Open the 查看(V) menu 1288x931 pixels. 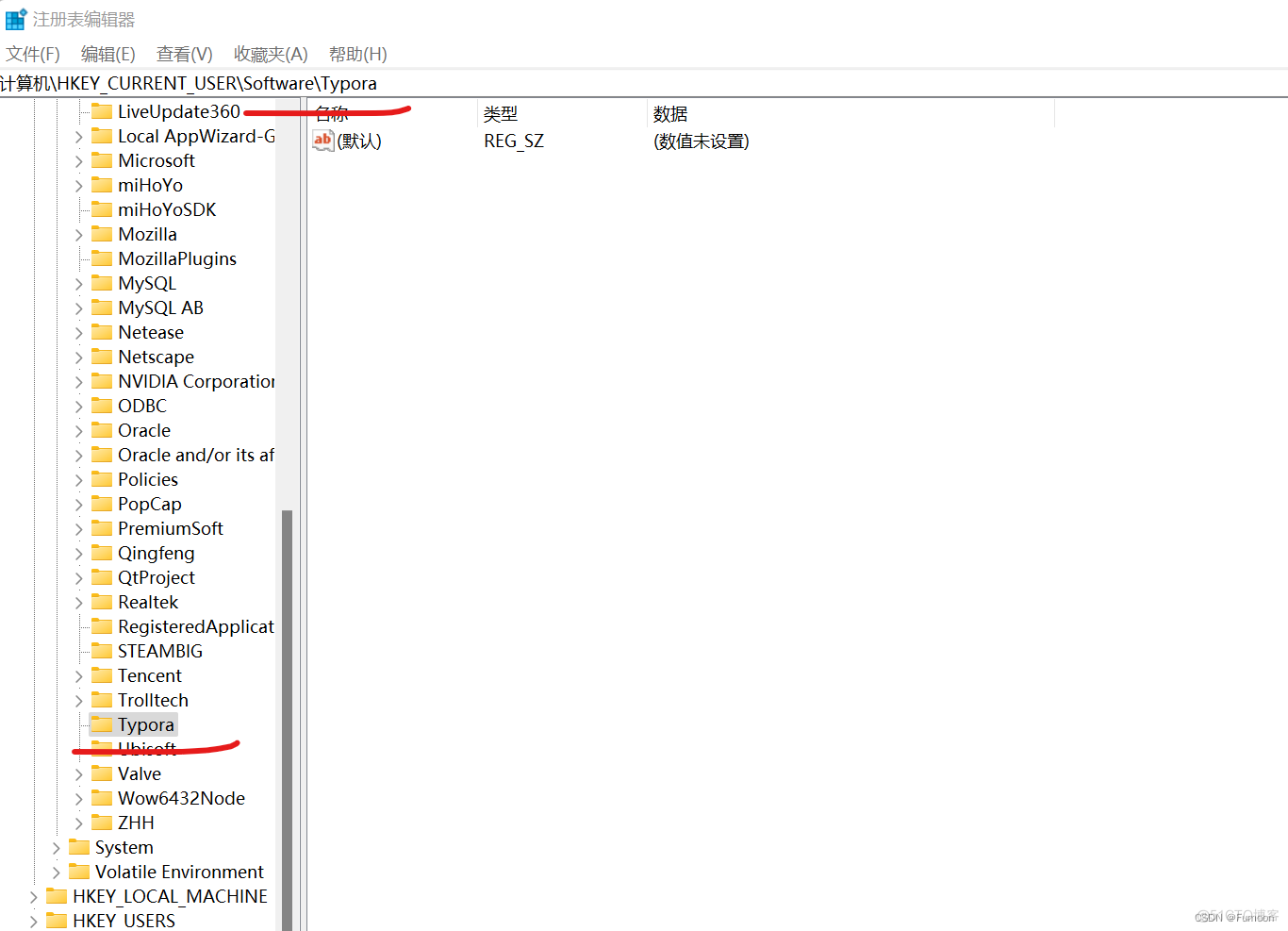click(185, 55)
